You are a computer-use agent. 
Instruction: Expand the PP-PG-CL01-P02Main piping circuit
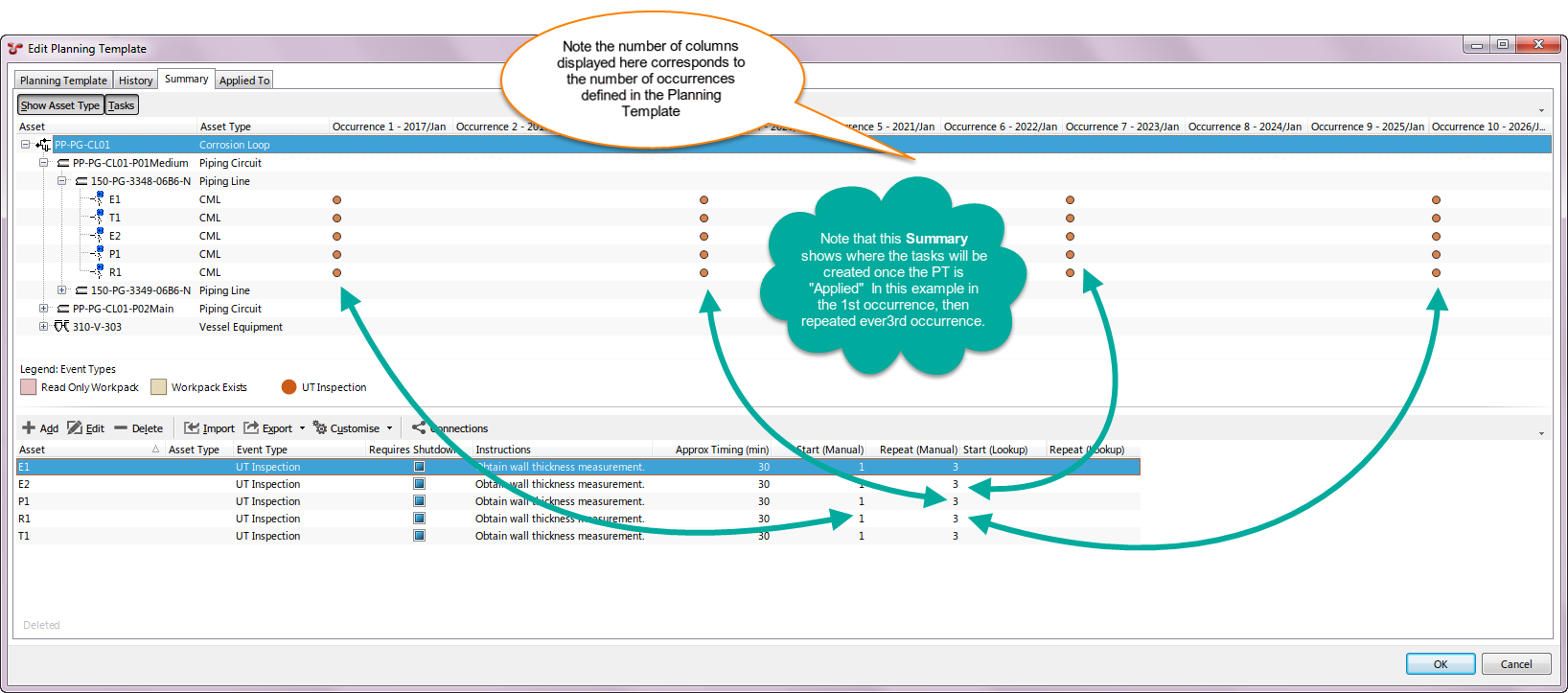coord(43,309)
